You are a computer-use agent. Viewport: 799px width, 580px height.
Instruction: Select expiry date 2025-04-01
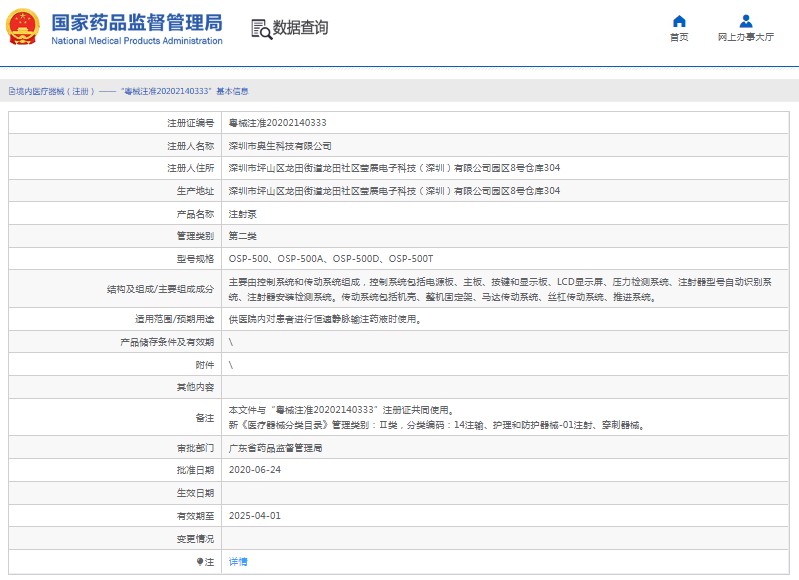tap(255, 516)
